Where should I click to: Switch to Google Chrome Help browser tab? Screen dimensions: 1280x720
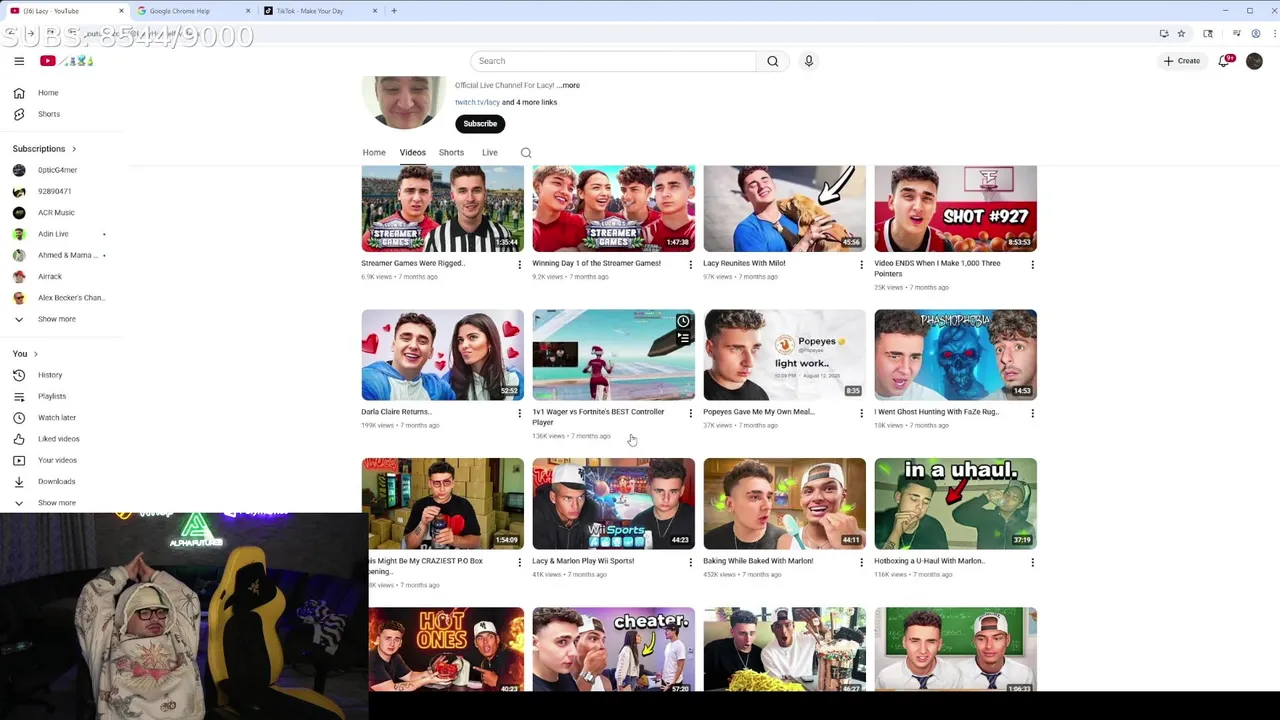click(x=191, y=11)
